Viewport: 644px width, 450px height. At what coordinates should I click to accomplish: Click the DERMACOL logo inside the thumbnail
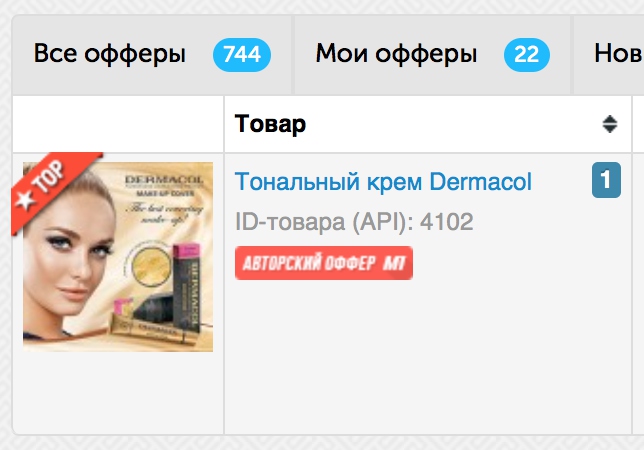coord(164,180)
